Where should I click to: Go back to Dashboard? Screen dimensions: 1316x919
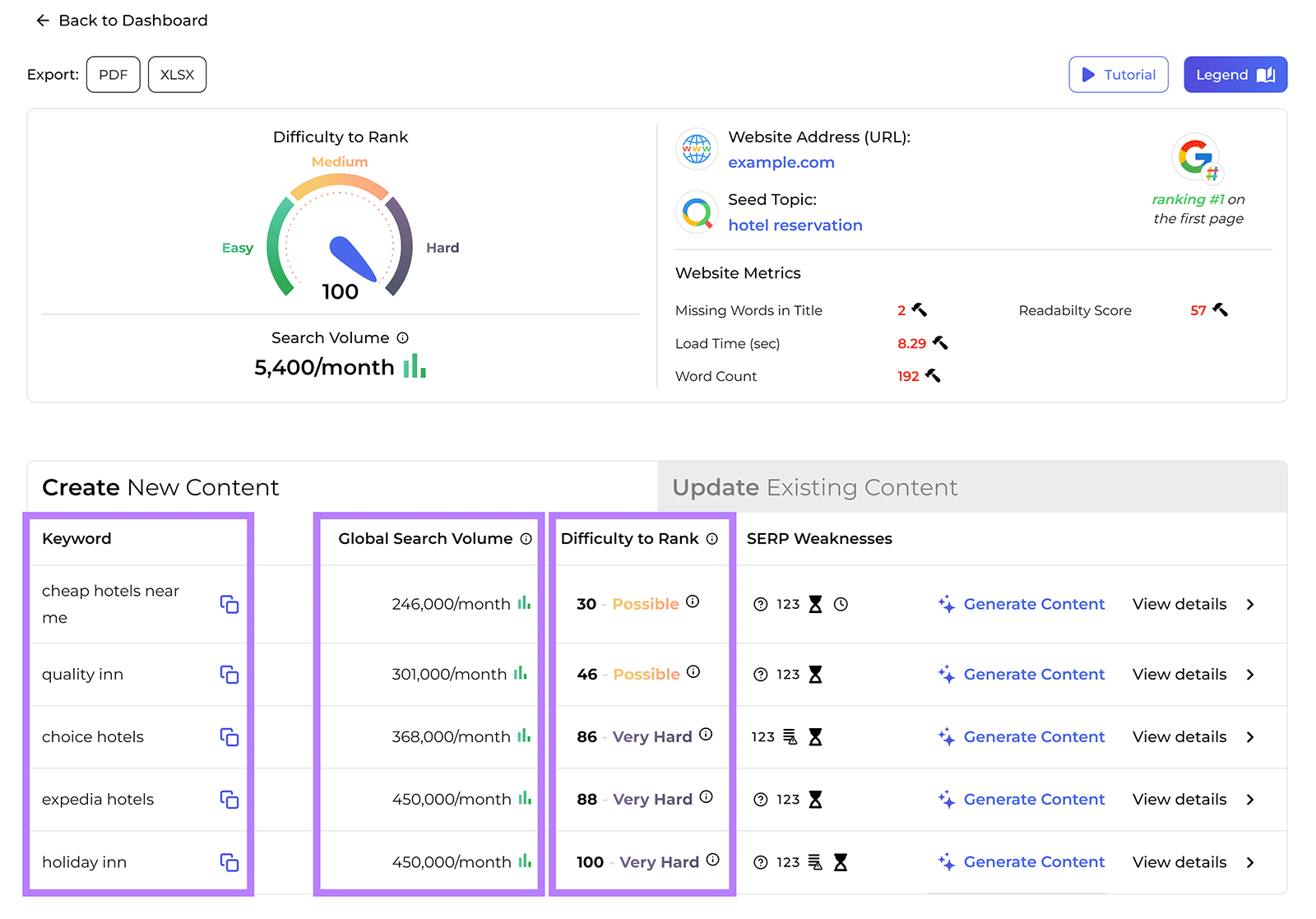click(122, 21)
